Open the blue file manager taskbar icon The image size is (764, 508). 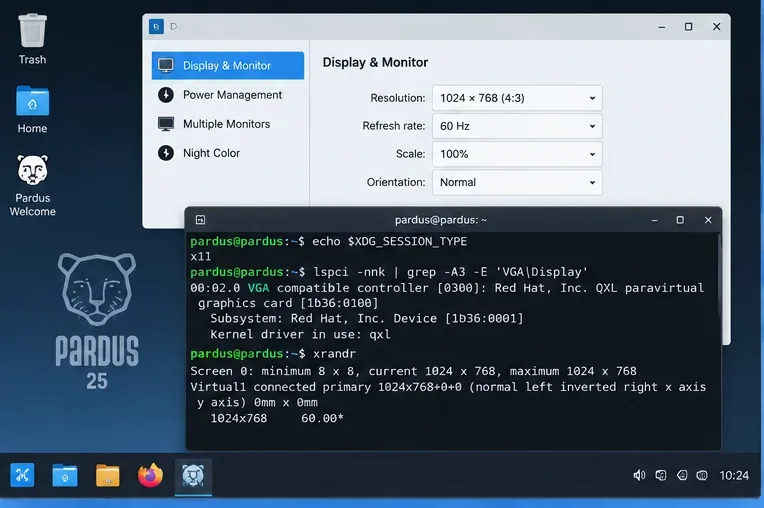coord(65,475)
